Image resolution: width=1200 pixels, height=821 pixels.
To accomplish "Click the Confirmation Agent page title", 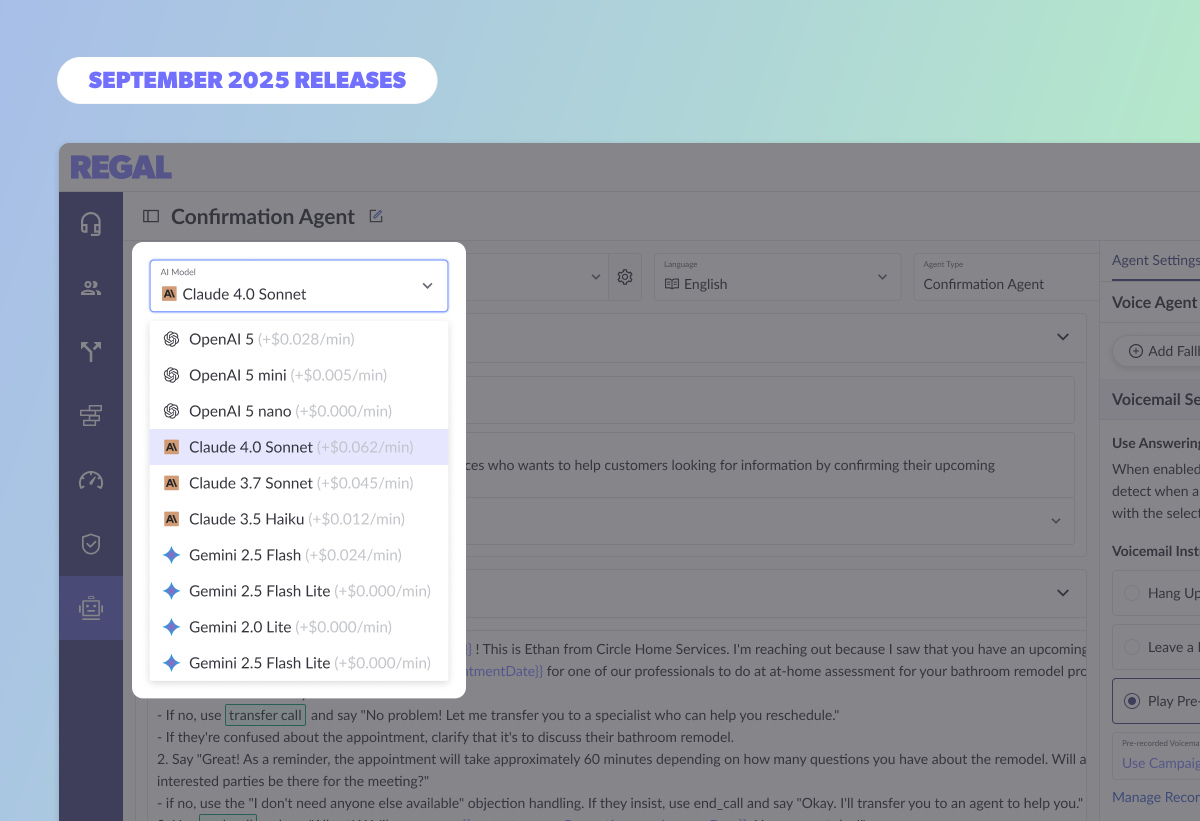I will click(x=263, y=216).
